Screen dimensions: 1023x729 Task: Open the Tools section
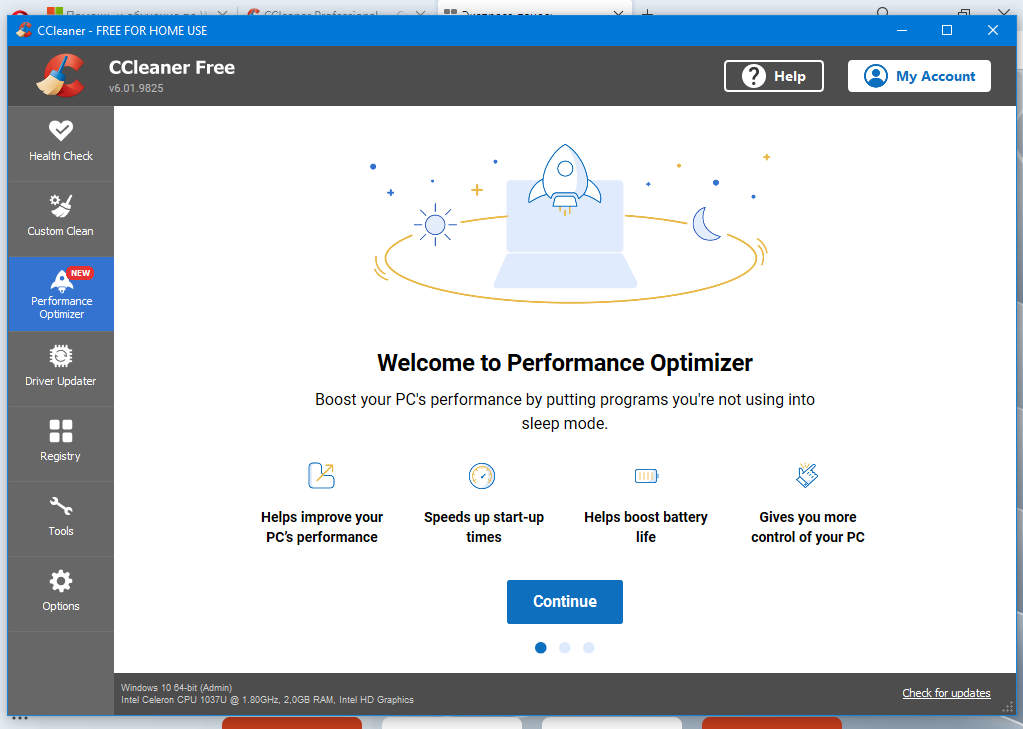(x=61, y=519)
